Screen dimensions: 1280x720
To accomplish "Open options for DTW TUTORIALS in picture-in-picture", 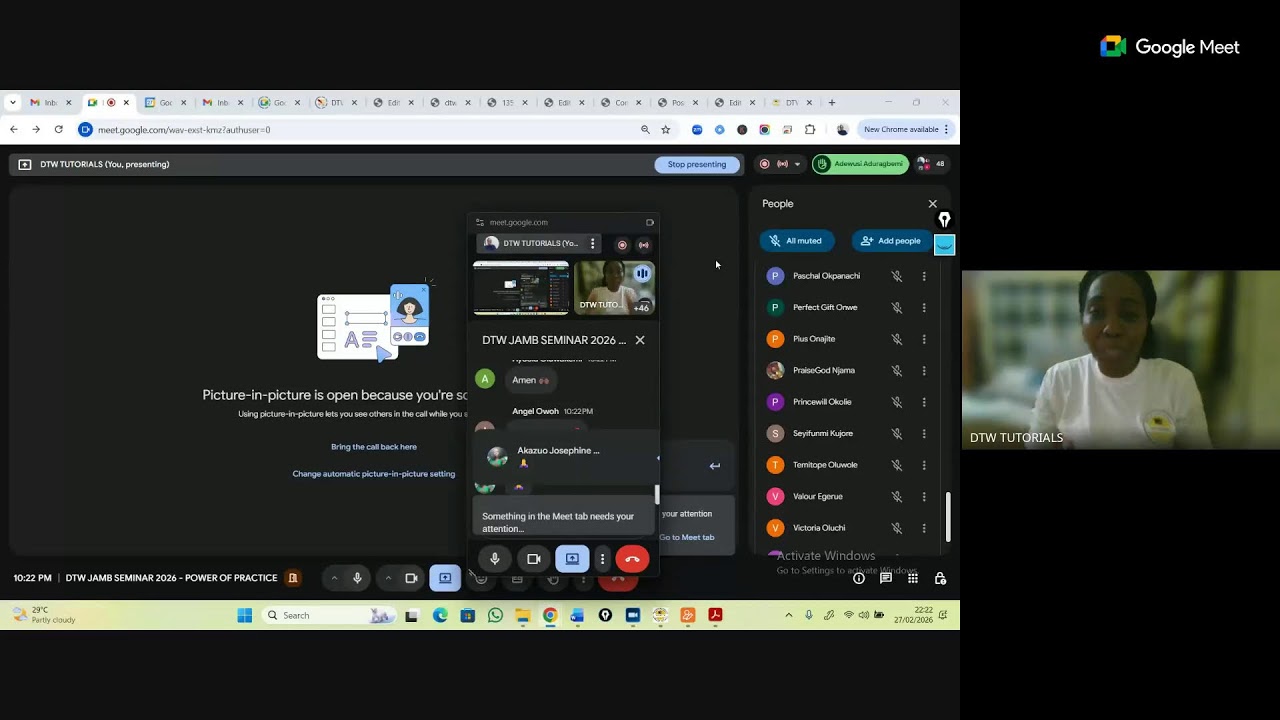I will (592, 244).
